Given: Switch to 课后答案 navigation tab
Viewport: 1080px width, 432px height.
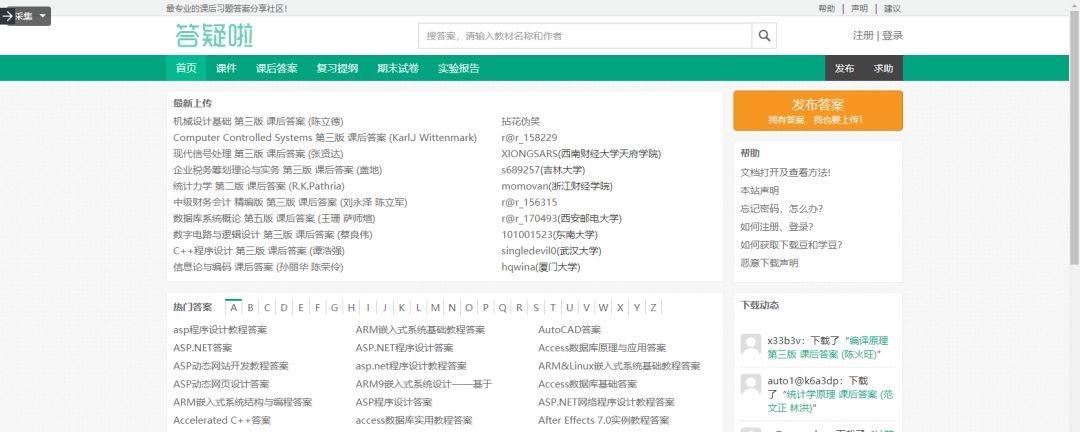Looking at the screenshot, I should [276, 68].
